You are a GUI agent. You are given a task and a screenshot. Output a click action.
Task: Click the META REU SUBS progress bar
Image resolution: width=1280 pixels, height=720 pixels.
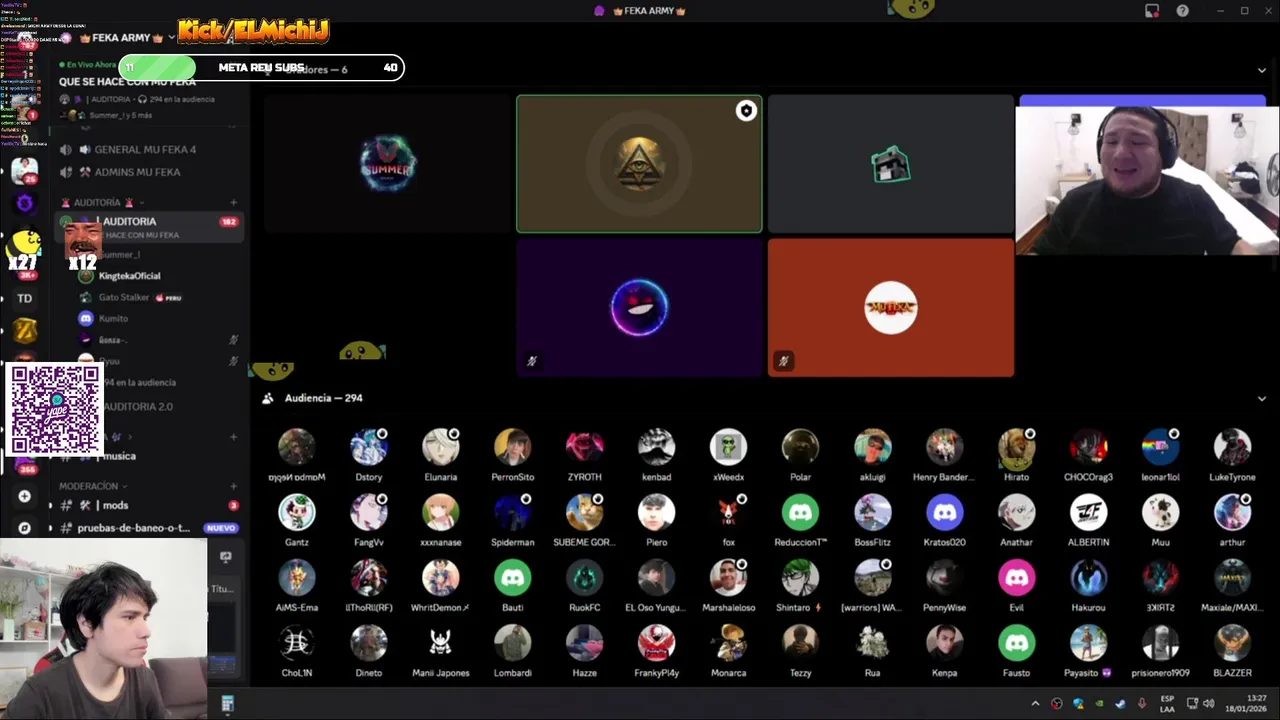pyautogui.click(x=262, y=68)
